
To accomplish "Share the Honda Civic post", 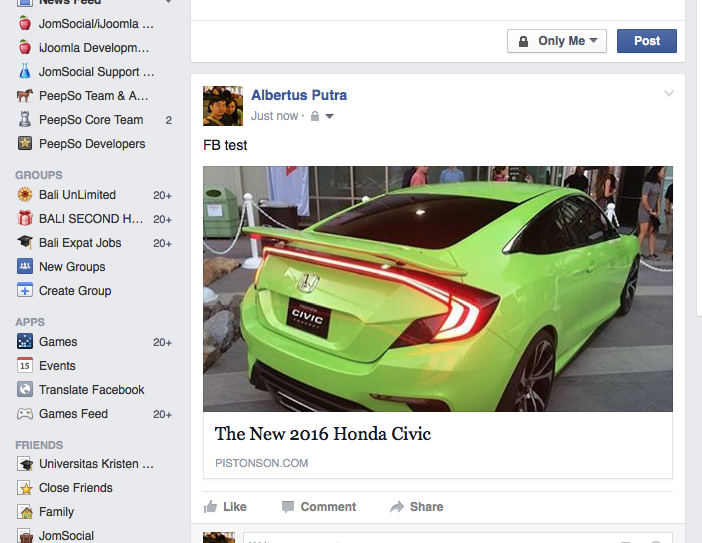I will click(x=417, y=507).
